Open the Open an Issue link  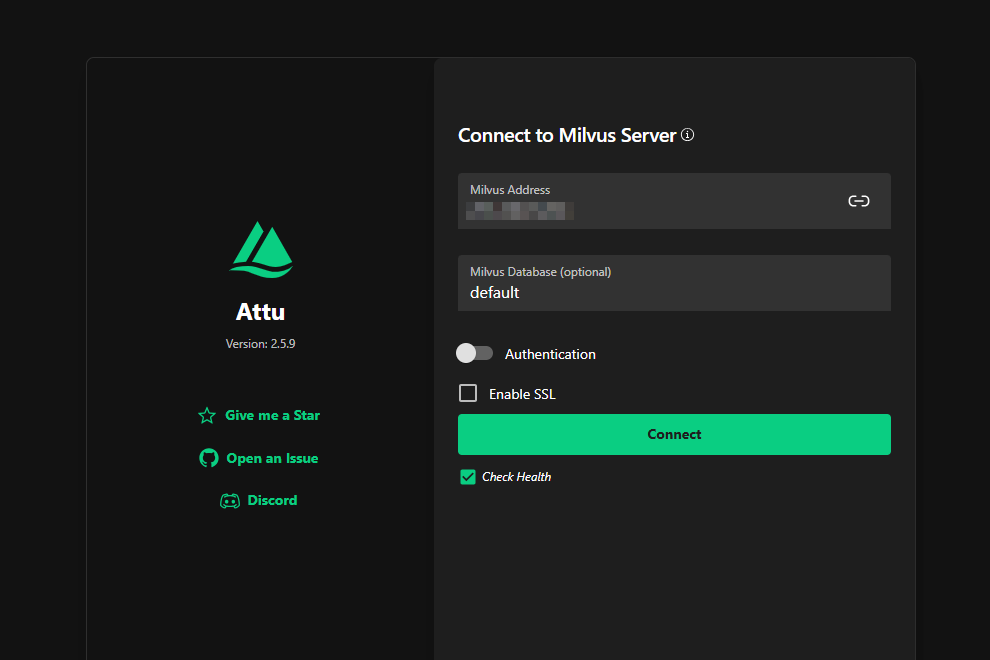click(x=272, y=459)
